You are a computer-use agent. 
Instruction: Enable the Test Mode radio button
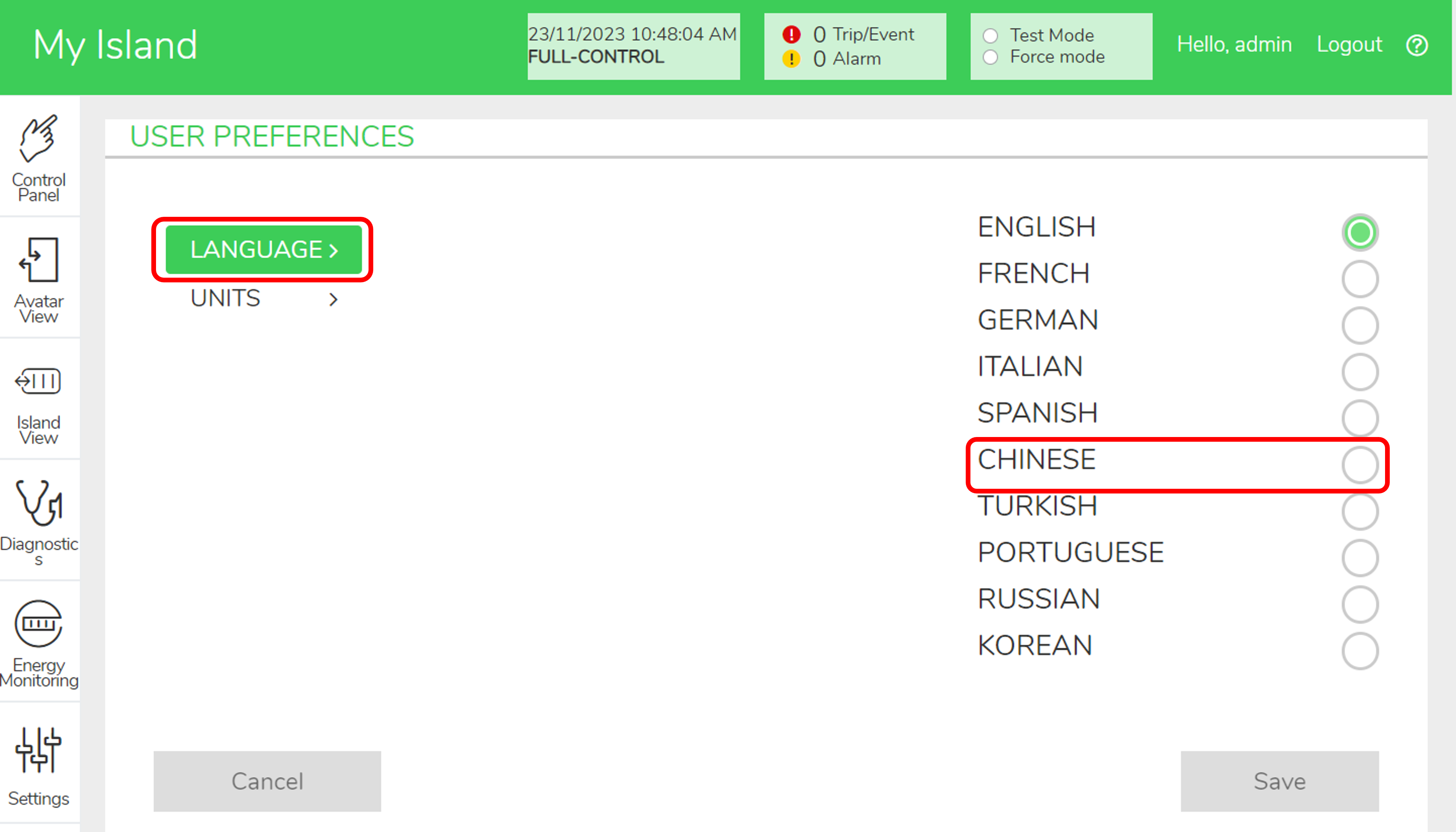pos(990,36)
